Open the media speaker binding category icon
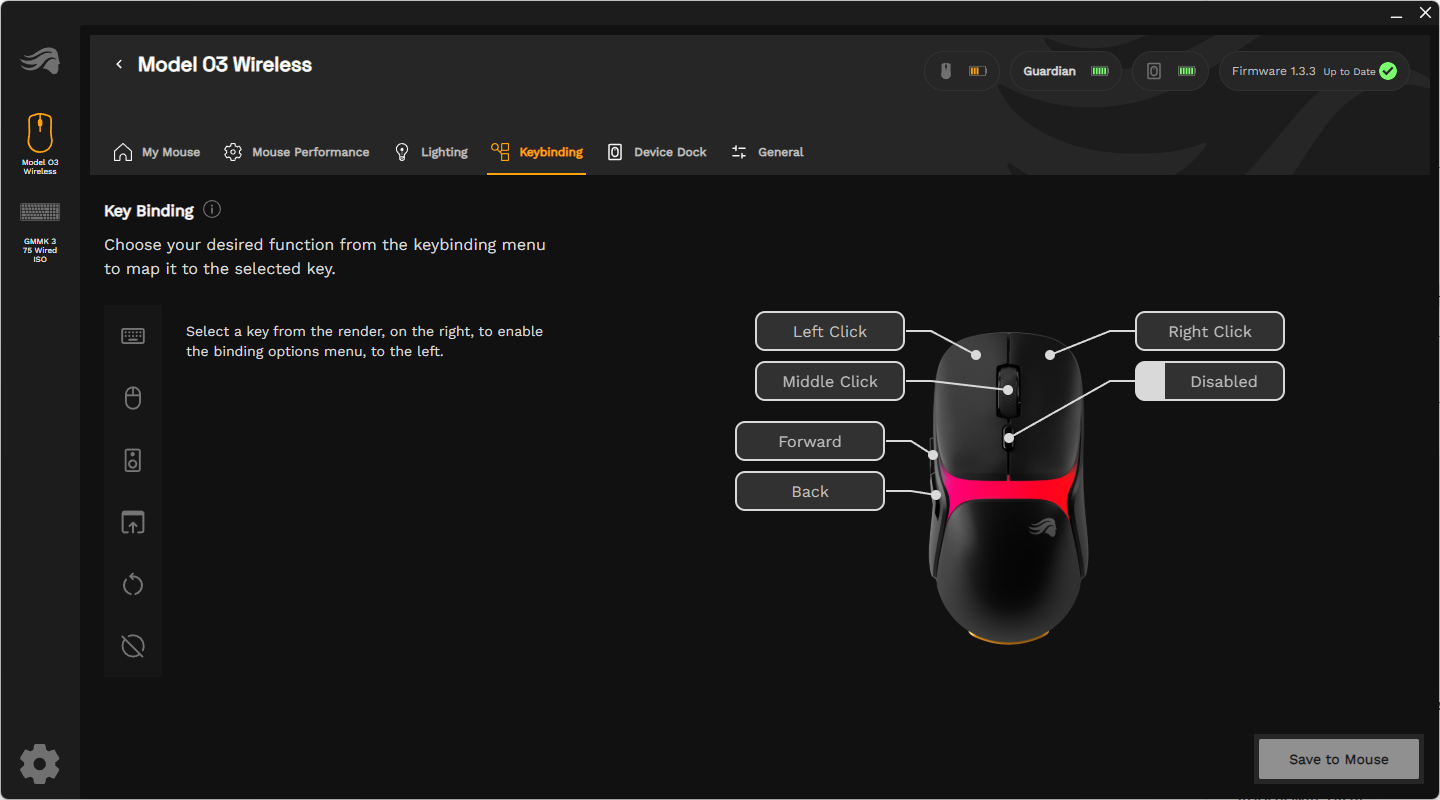This screenshot has width=1440, height=800. click(133, 460)
